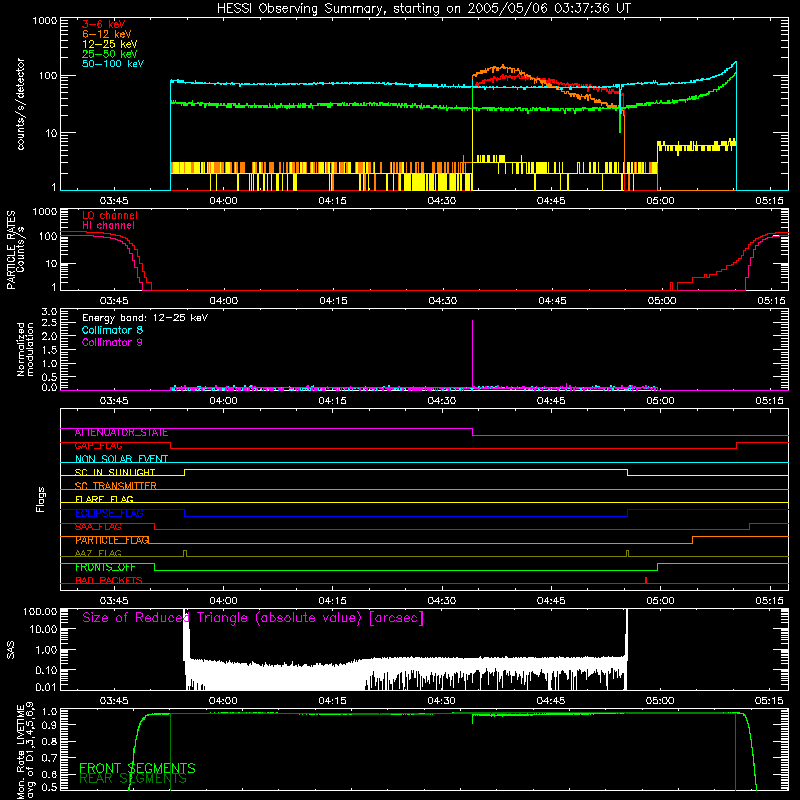Screen dimensions: 800x800
Task: Click the SC_IN_SUNLIGHT flag label
Action: click(115, 472)
